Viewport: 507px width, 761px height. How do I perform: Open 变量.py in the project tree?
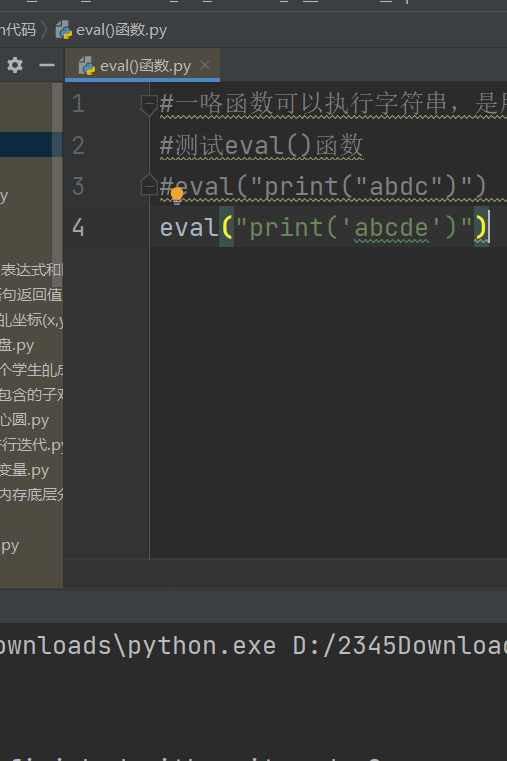pyautogui.click(x=25, y=470)
